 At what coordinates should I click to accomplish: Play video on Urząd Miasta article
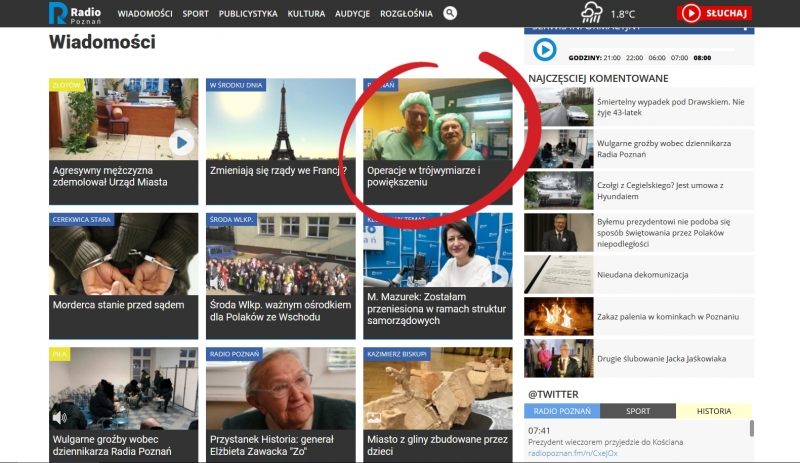[181, 143]
